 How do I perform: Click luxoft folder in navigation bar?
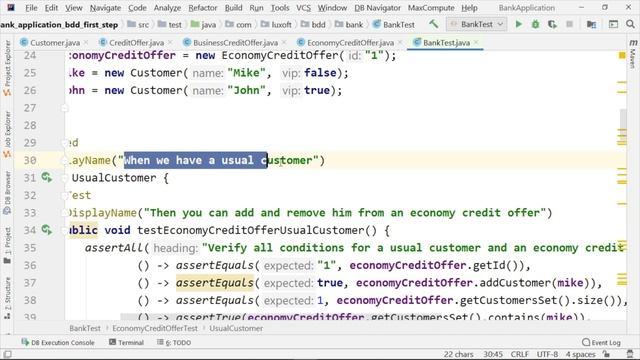point(276,24)
